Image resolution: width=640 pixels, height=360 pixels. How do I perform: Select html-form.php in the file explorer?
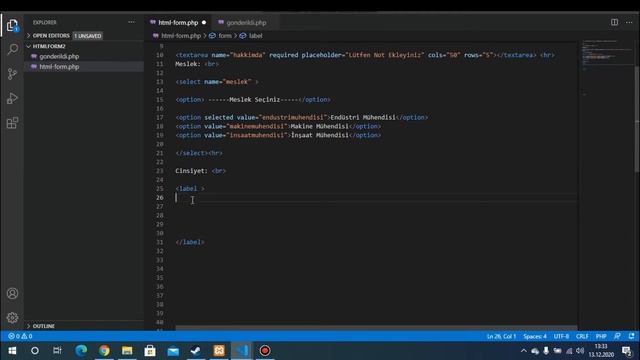tap(59, 67)
